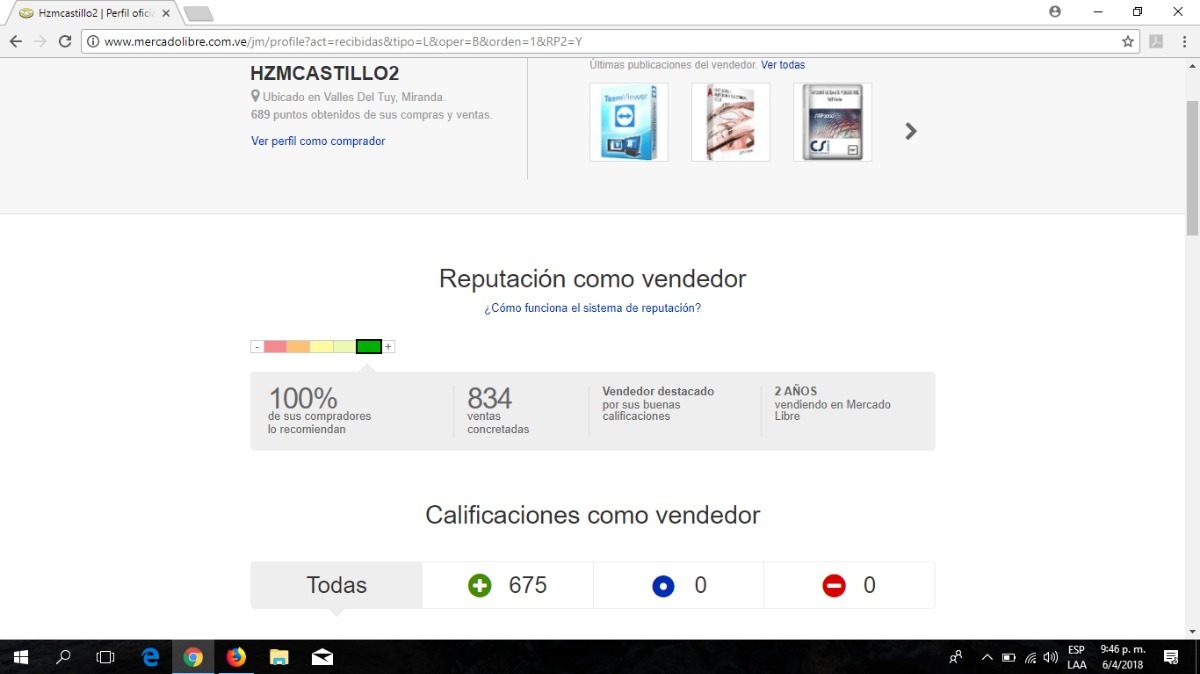Open ESP LAA language input selector

point(1077,657)
